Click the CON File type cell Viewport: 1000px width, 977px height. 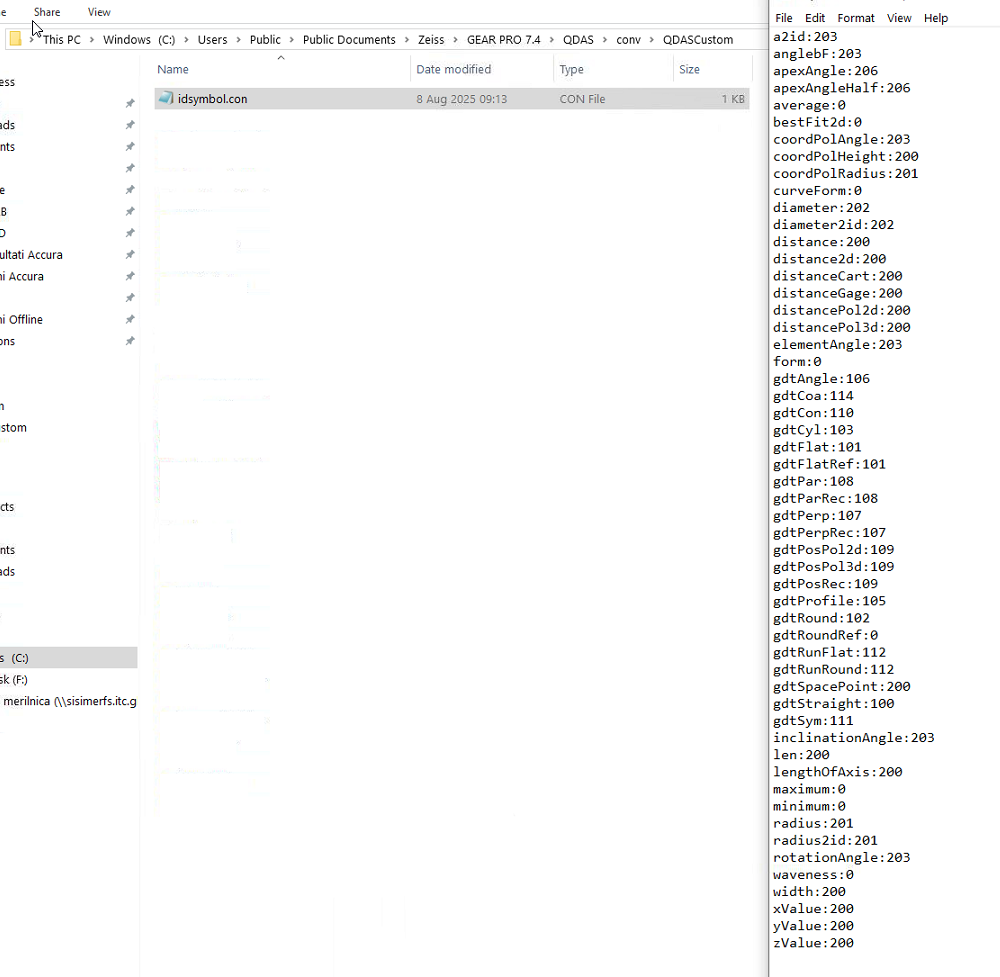click(582, 99)
